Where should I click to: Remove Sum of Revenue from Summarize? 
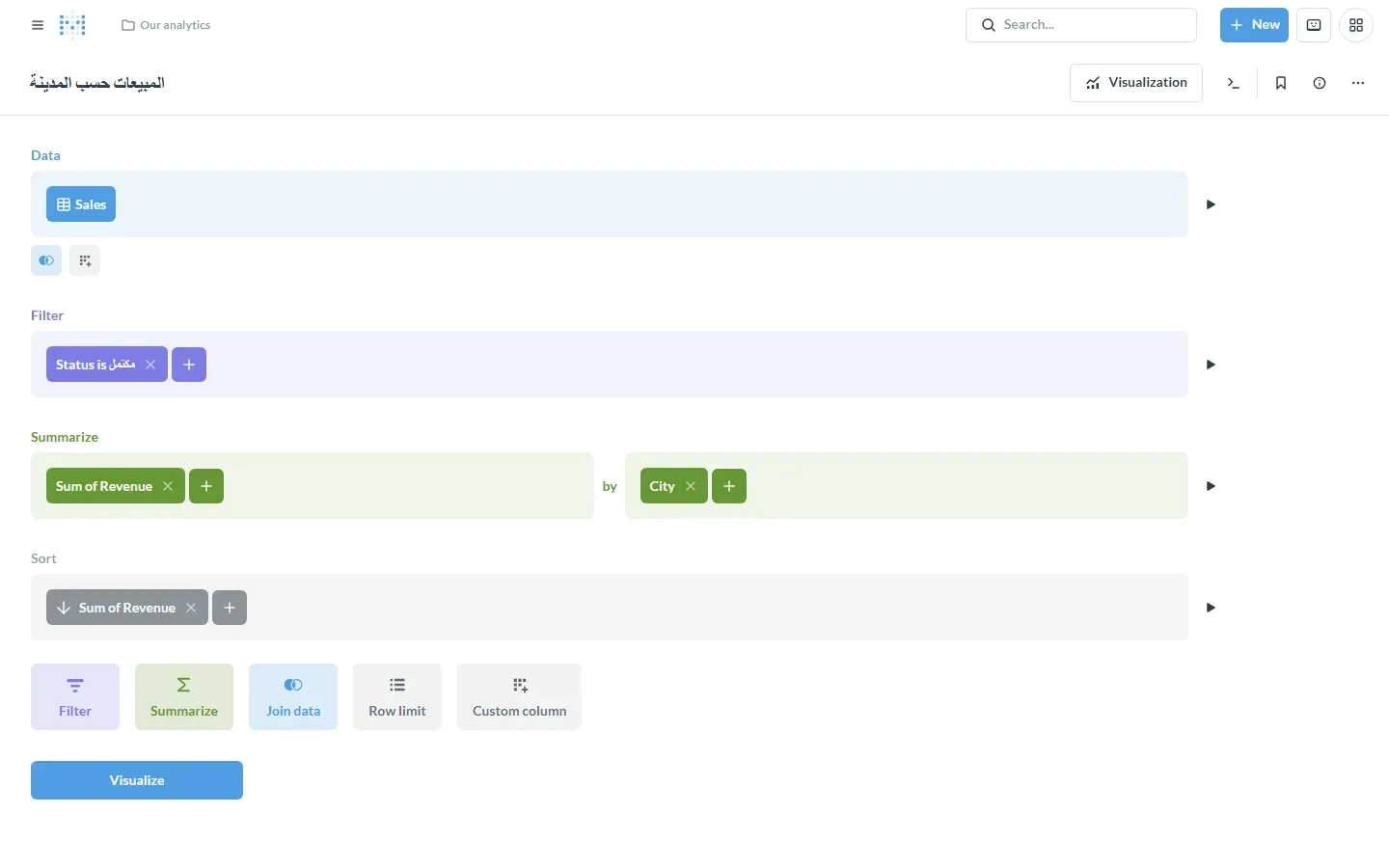[168, 486]
